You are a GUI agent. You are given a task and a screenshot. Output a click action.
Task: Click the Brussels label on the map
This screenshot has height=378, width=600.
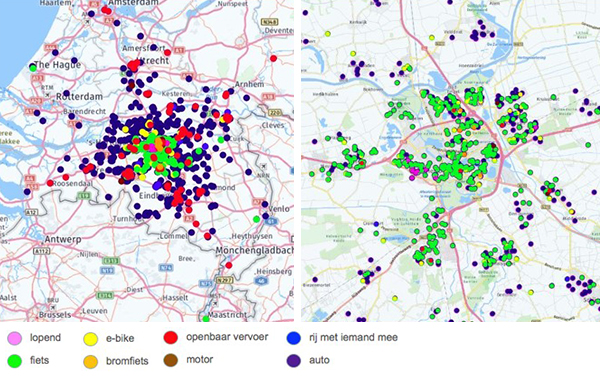coord(55,315)
